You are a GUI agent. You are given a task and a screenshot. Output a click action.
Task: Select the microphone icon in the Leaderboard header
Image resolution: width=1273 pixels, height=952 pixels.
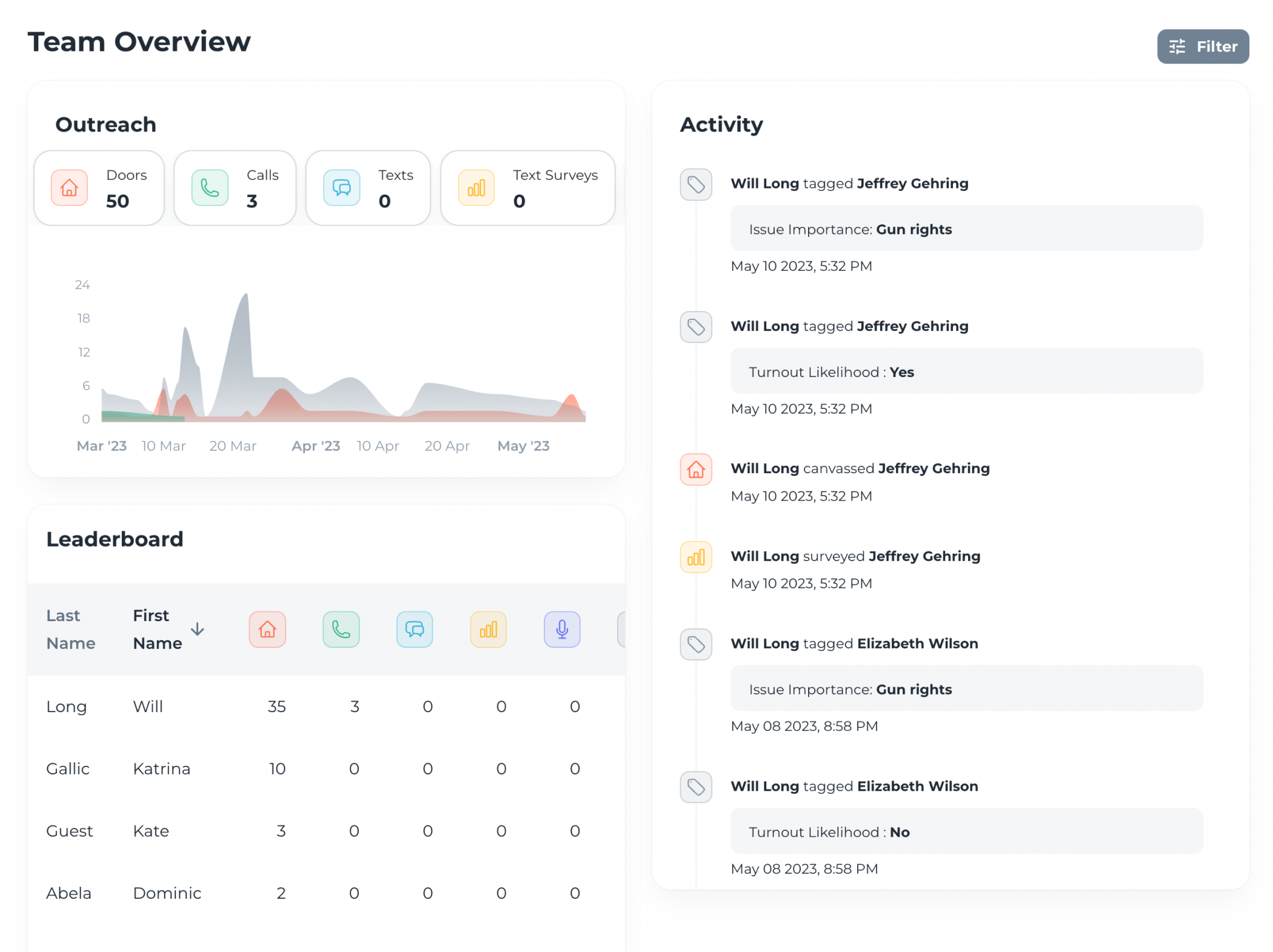(562, 630)
